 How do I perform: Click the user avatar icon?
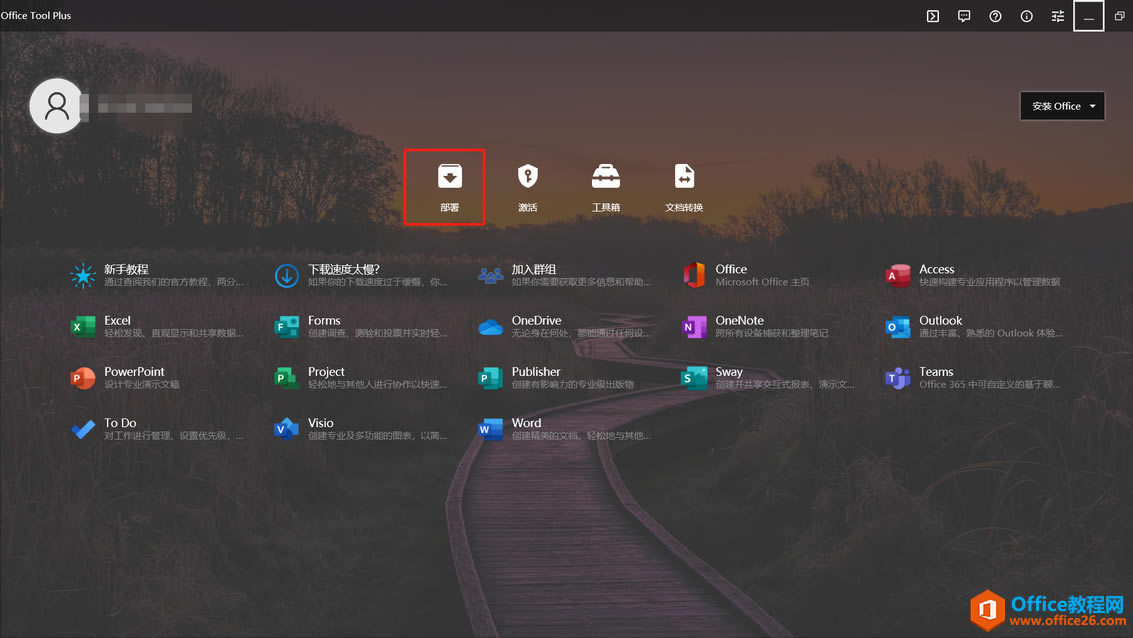[x=56, y=105]
